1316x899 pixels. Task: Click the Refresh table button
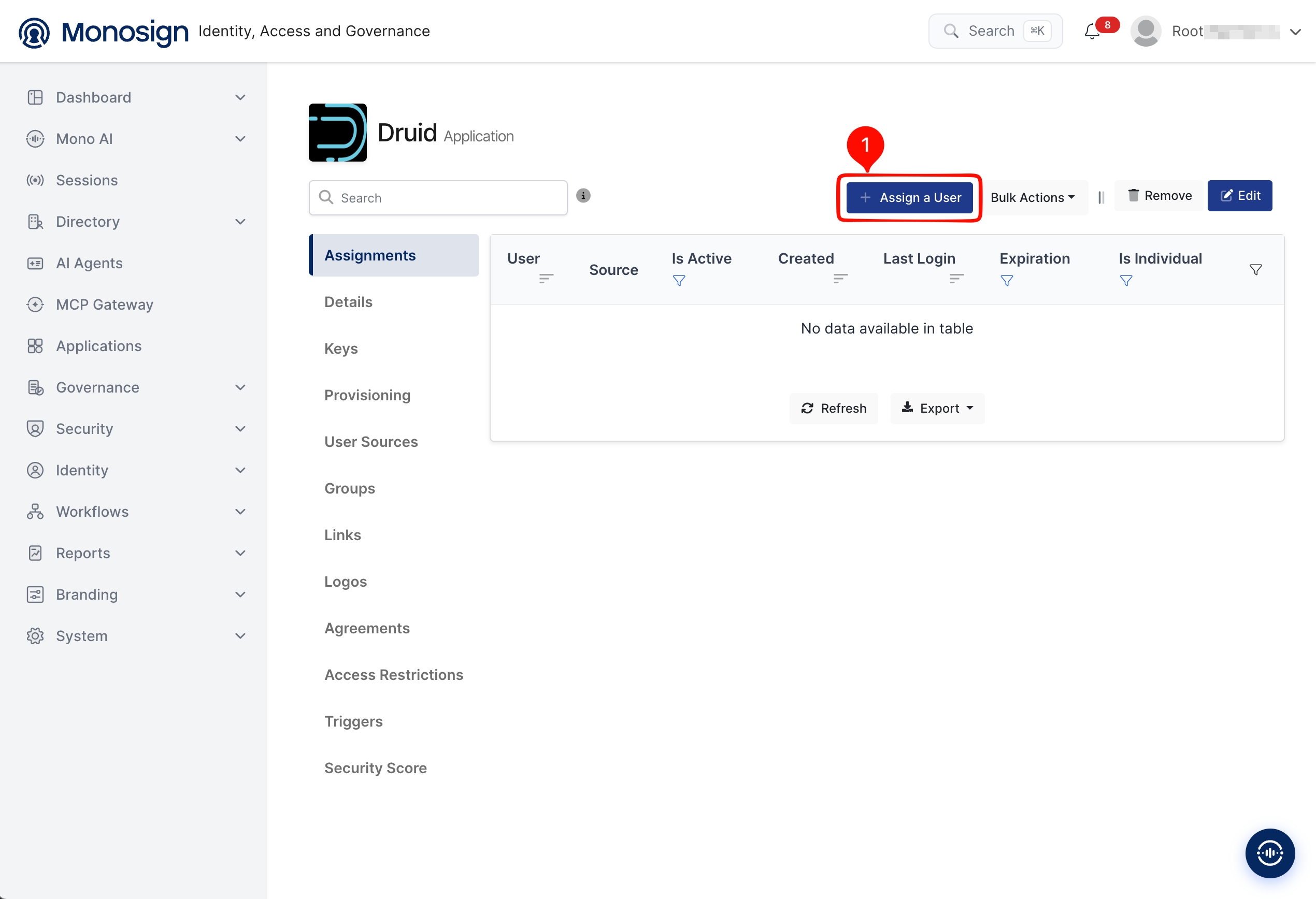(834, 408)
